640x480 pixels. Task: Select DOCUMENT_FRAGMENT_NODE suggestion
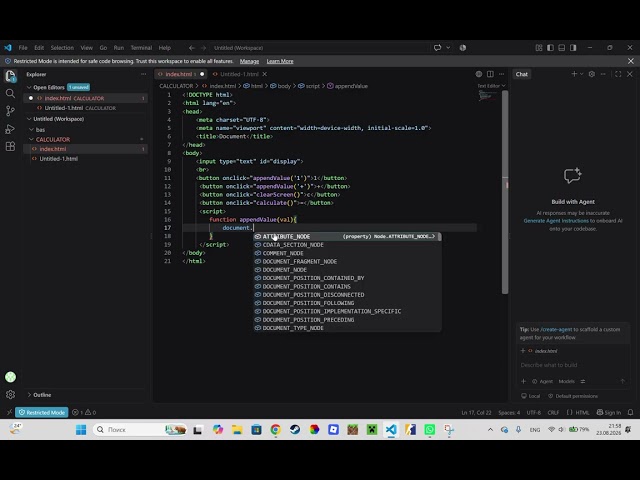pyautogui.click(x=347, y=261)
